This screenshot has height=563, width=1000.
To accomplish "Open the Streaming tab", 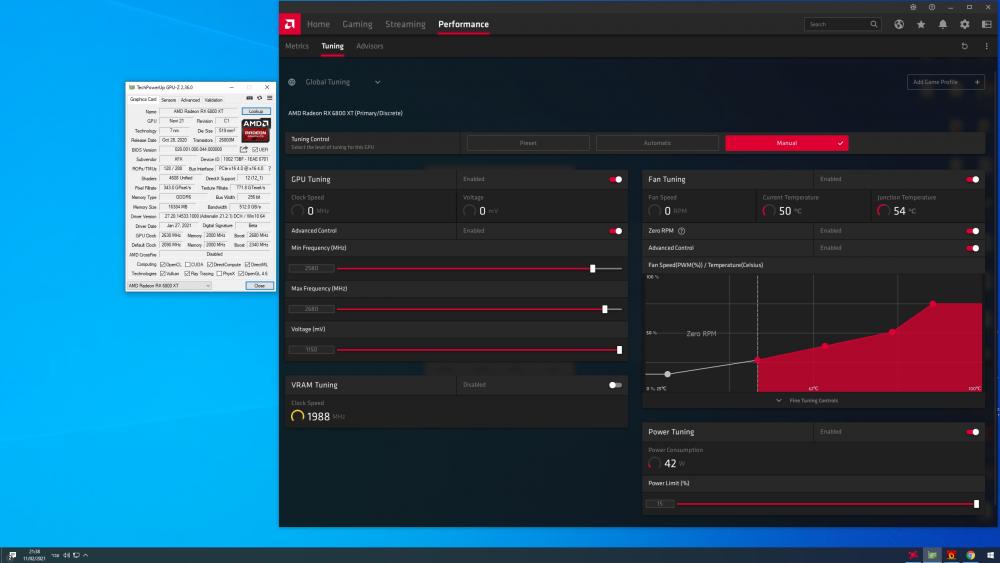I will (405, 24).
